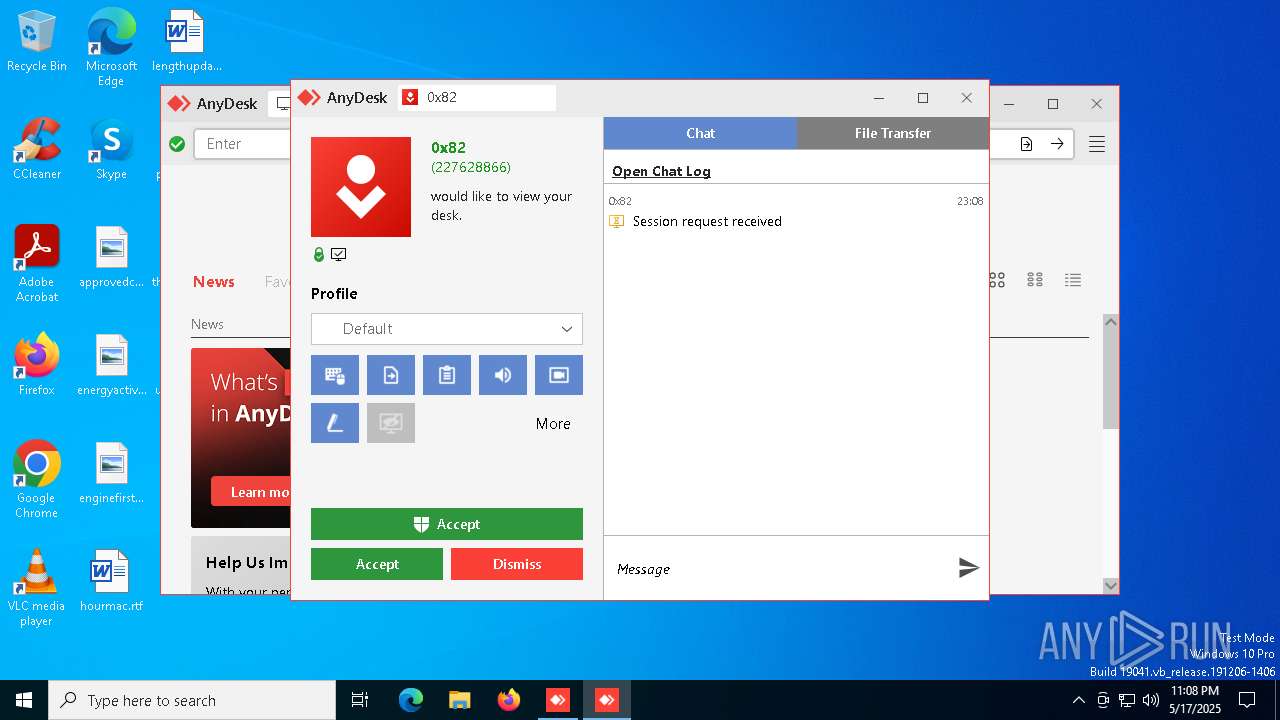The image size is (1280, 720).
Task: Switch to list view in back window
Action: (x=1073, y=280)
